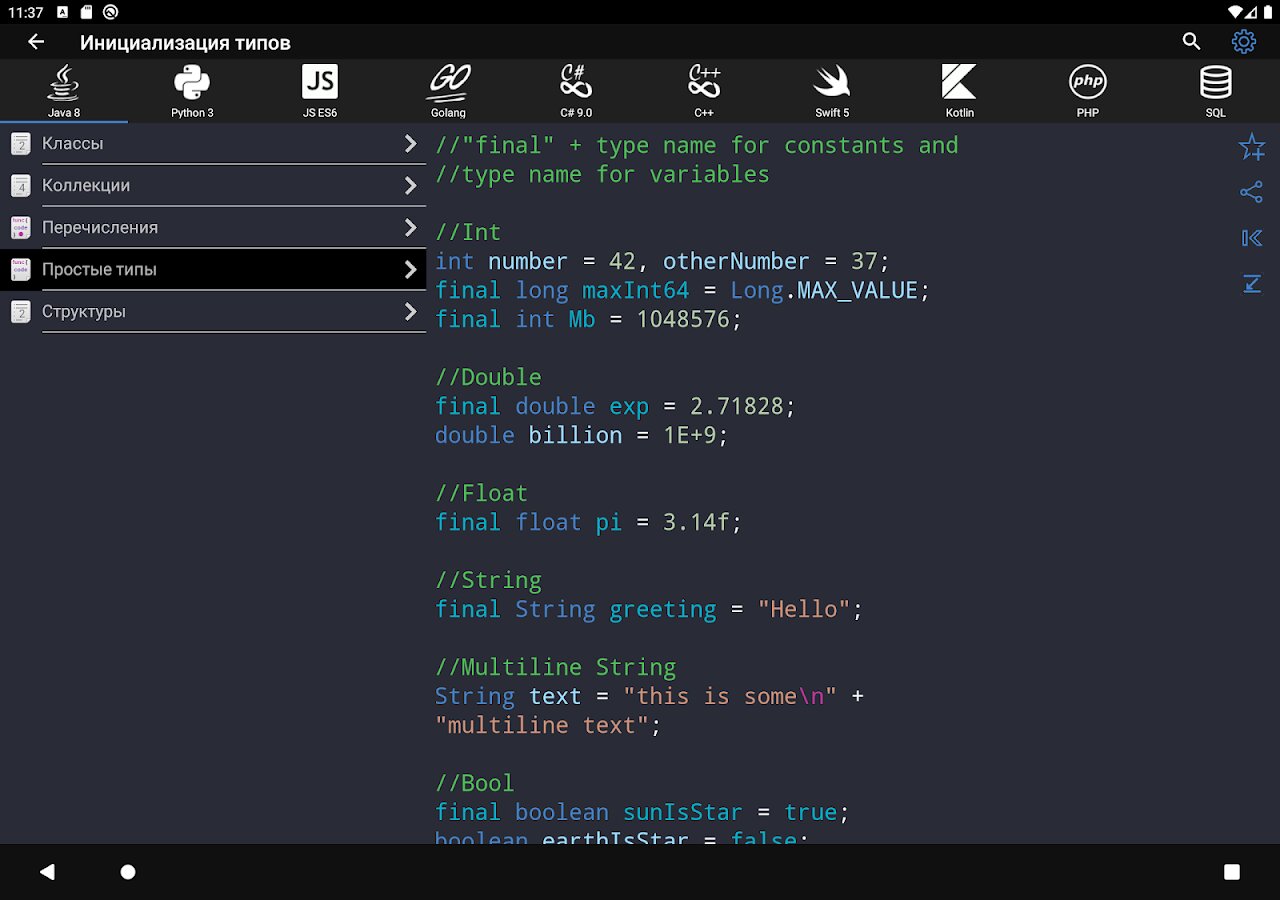1280x900 pixels.
Task: Click the 2.71828 value in code
Action: [x=737, y=406]
